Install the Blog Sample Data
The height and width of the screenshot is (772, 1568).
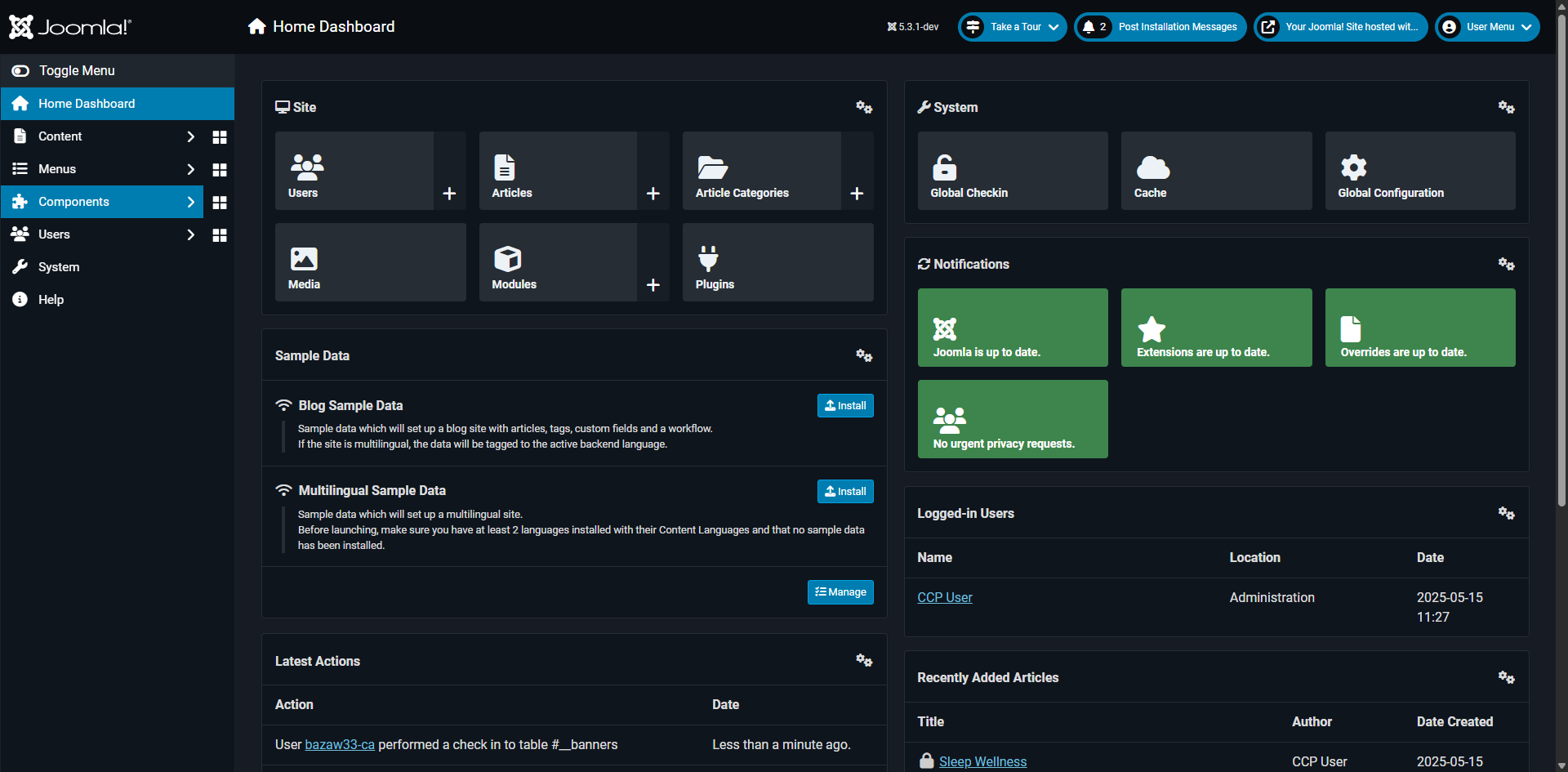point(845,406)
